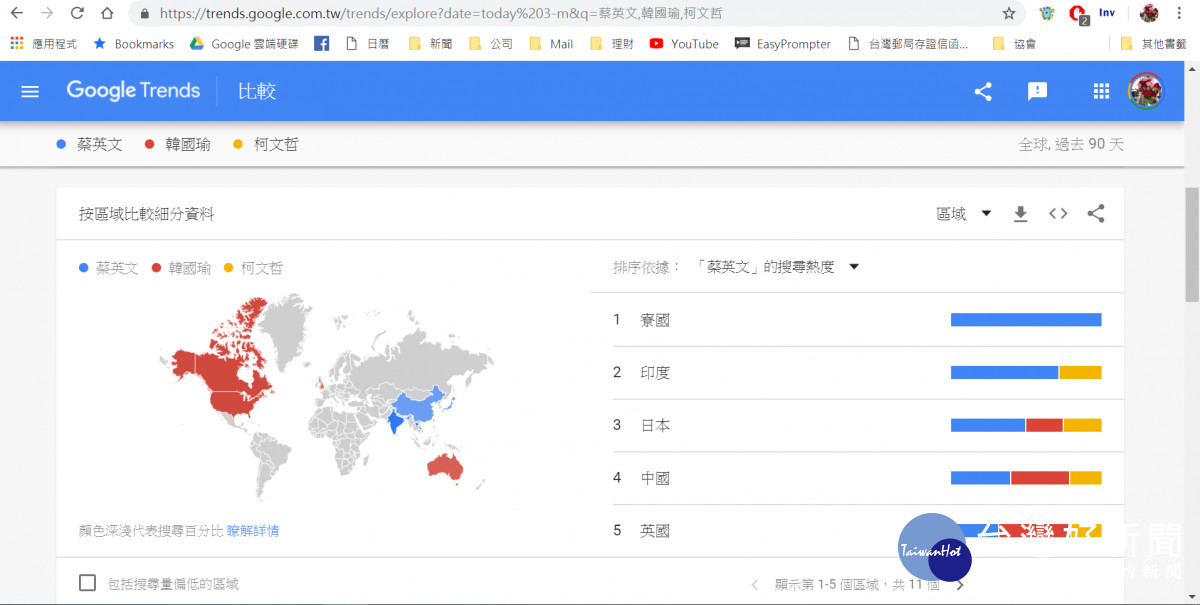Image resolution: width=1200 pixels, height=605 pixels.
Task: Open the Mail bookmark folder
Action: coord(551,44)
